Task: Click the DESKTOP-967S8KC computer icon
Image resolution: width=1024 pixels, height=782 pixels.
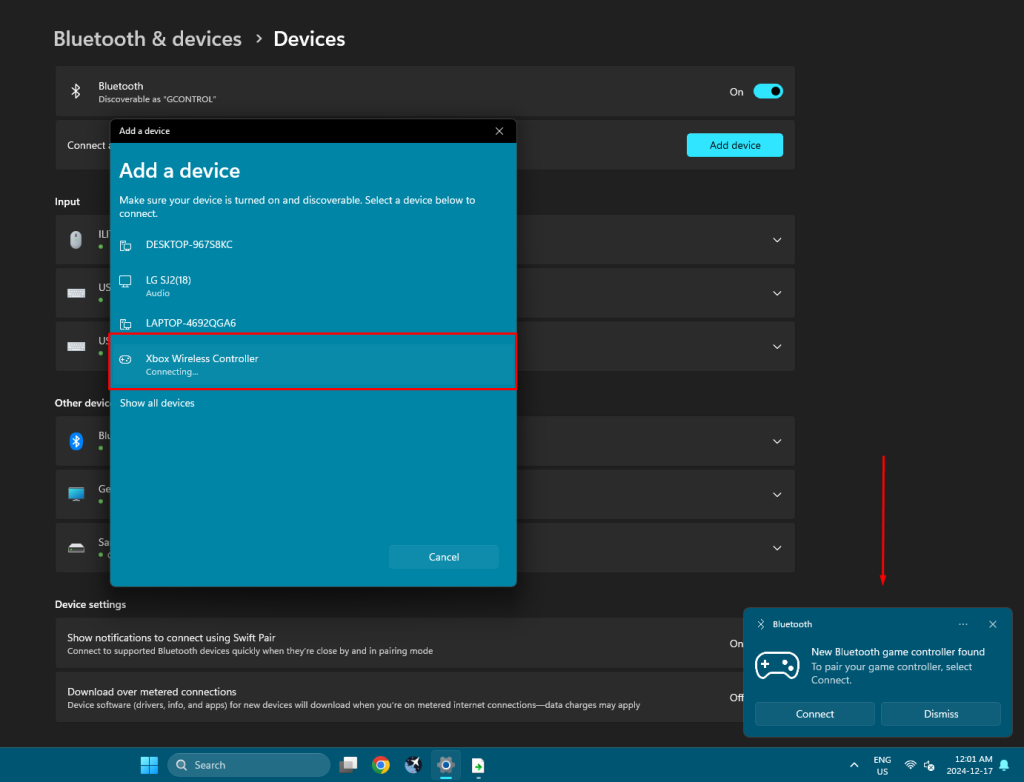Action: [126, 244]
